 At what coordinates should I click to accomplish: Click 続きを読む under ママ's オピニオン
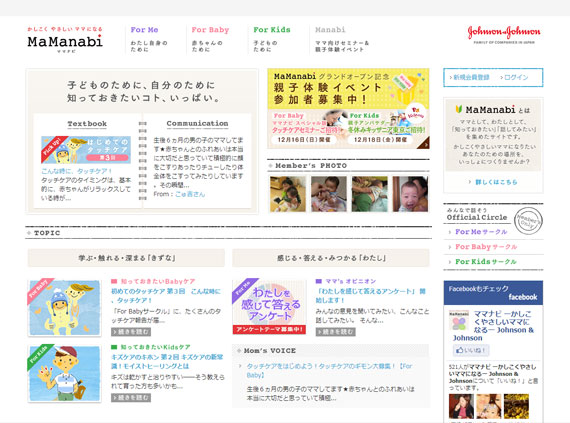point(336,332)
